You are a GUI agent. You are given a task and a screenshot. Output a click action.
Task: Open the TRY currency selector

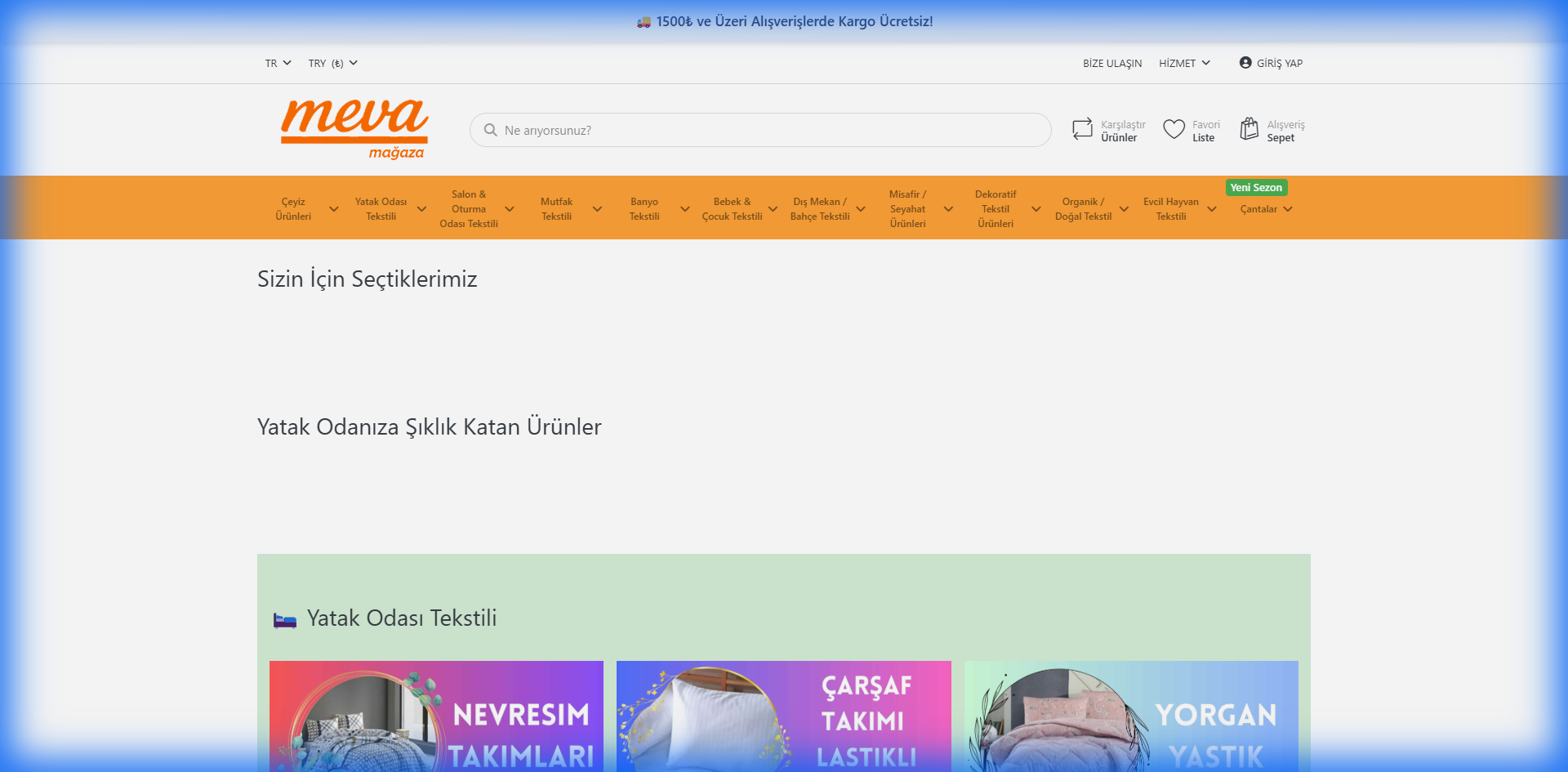[332, 63]
